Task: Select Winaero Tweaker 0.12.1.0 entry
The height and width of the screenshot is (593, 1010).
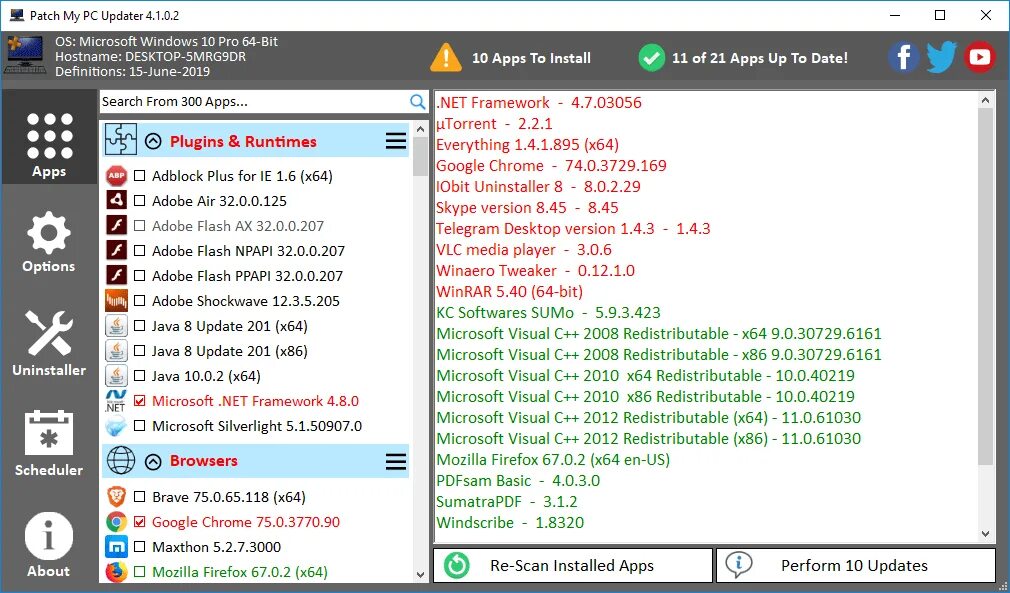Action: tap(535, 270)
